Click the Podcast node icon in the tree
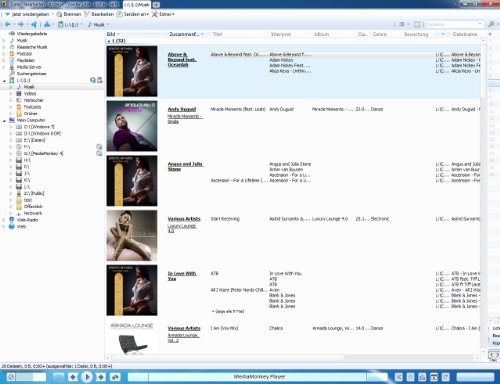500x384 pixels. click(x=12, y=54)
